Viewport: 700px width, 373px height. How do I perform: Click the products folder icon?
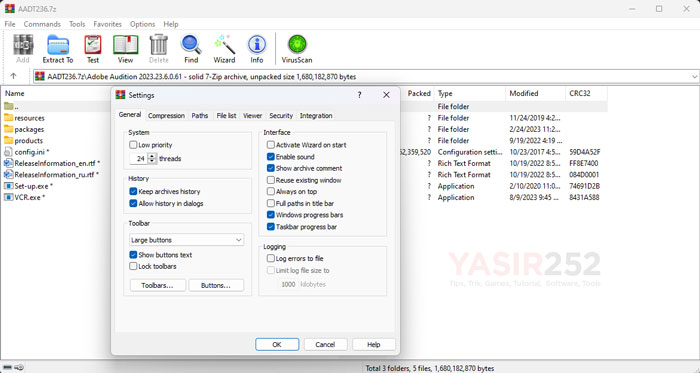(x=8, y=141)
